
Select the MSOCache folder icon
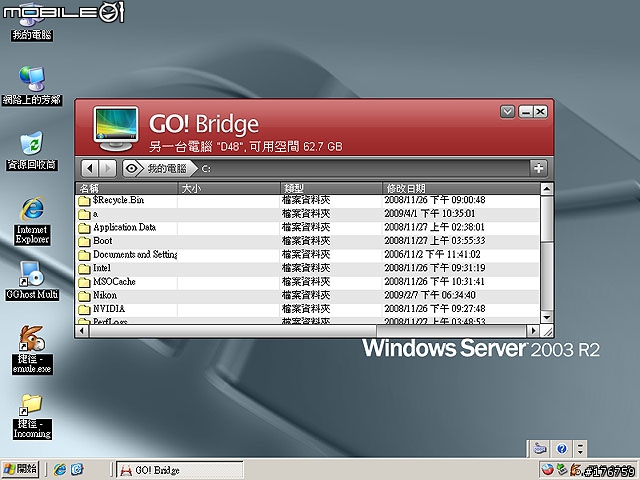84,282
